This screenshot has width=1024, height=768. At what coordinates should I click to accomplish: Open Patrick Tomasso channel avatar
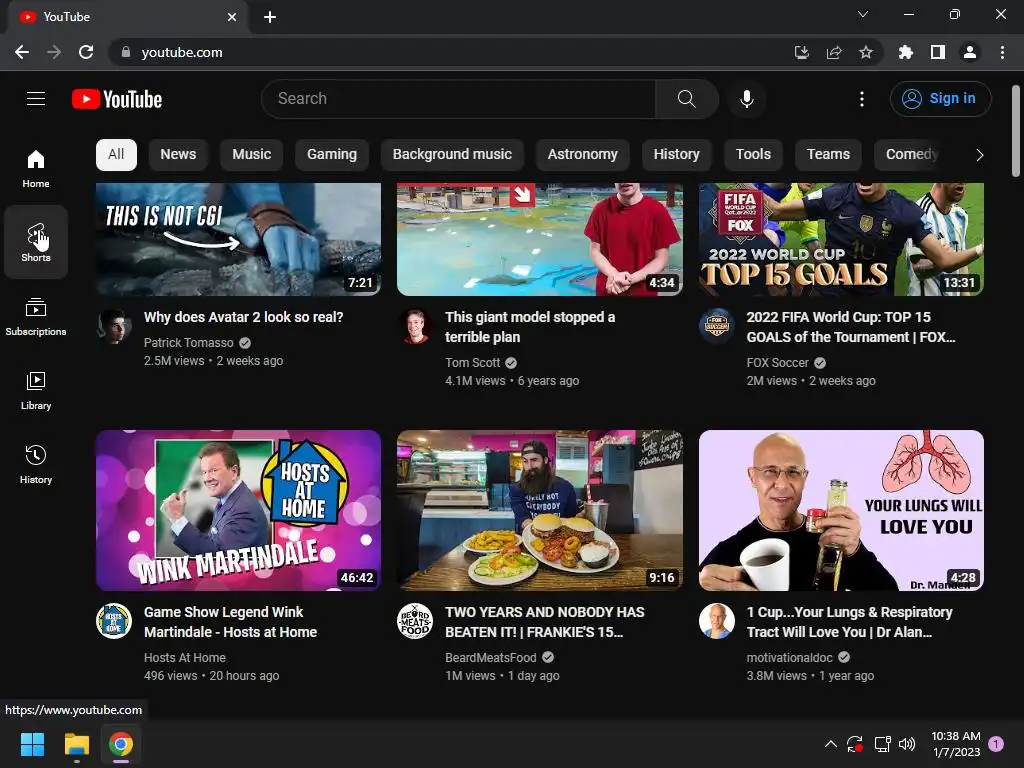coord(114,326)
